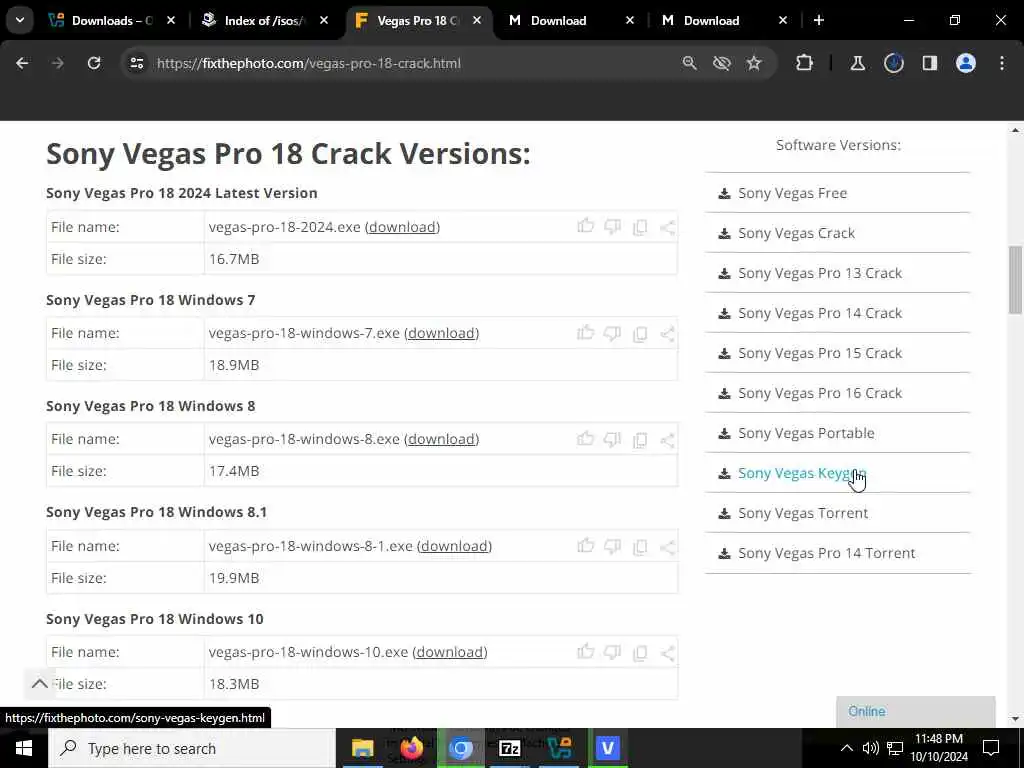Image resolution: width=1024 pixels, height=768 pixels.
Task: Open Sony Vegas Free sidebar link
Action: (x=792, y=193)
